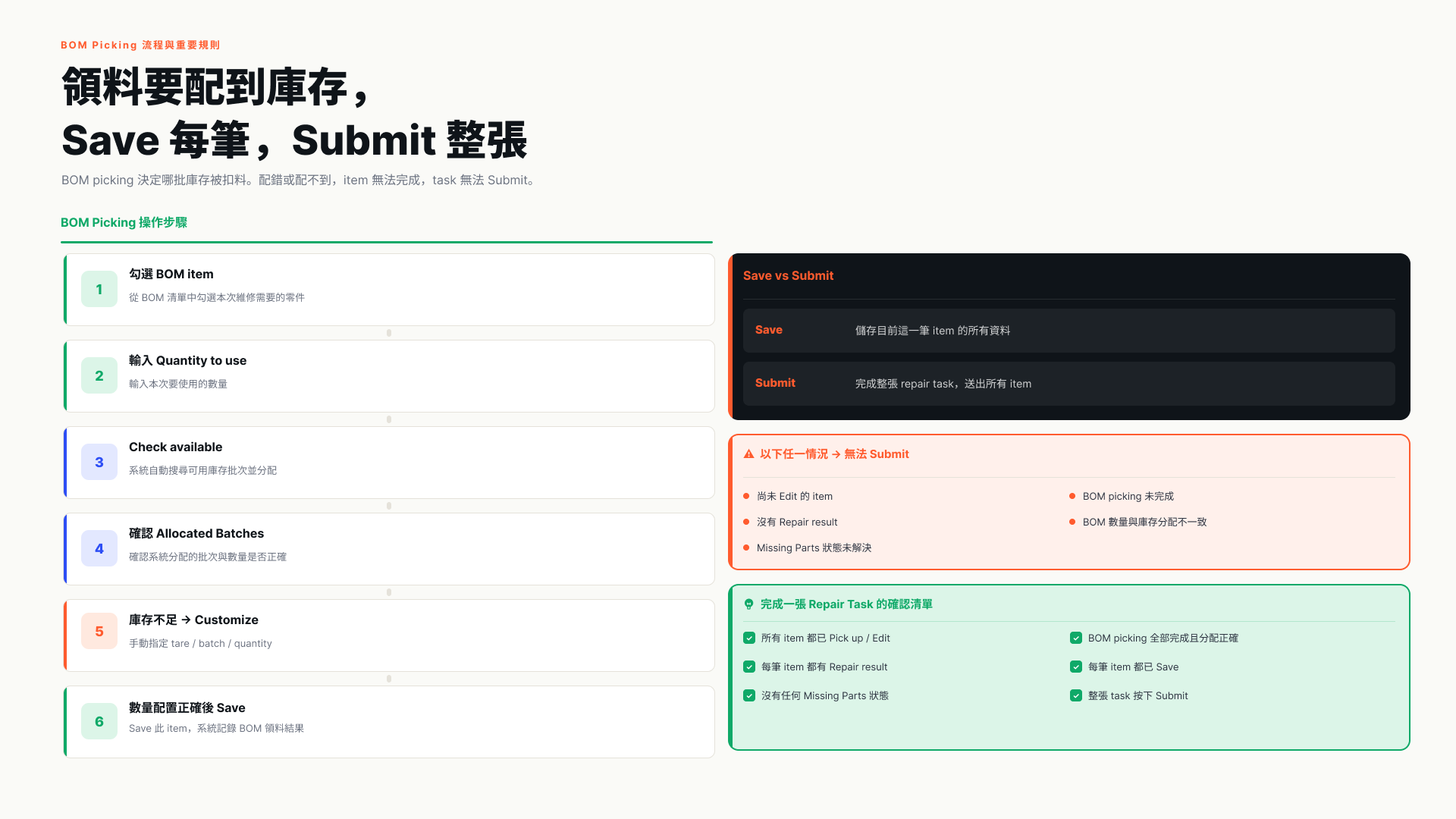Click text 儲存目前這一筆 item 的所有資料
Viewport: 1456px width, 819px height.
933,331
